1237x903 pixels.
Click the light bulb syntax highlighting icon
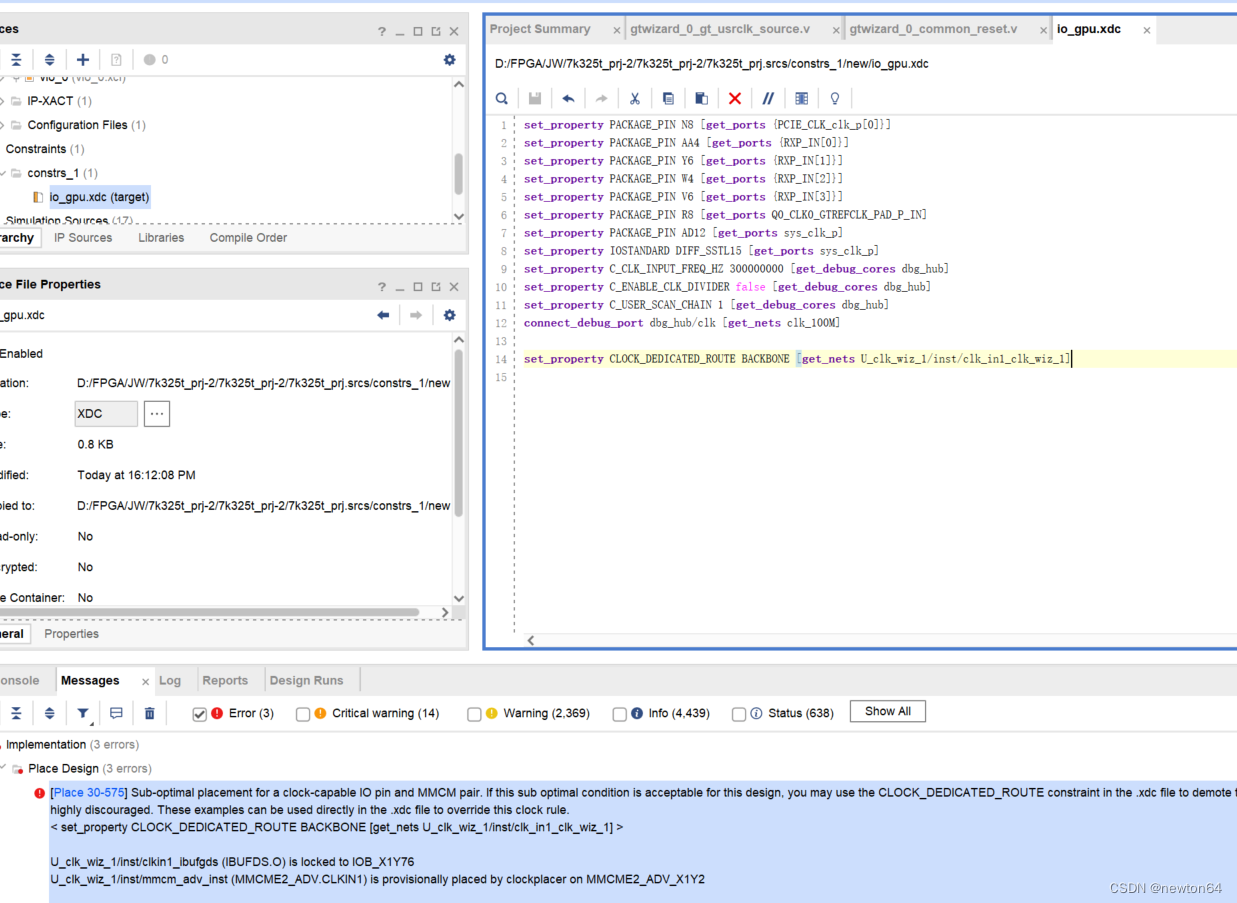pos(835,98)
